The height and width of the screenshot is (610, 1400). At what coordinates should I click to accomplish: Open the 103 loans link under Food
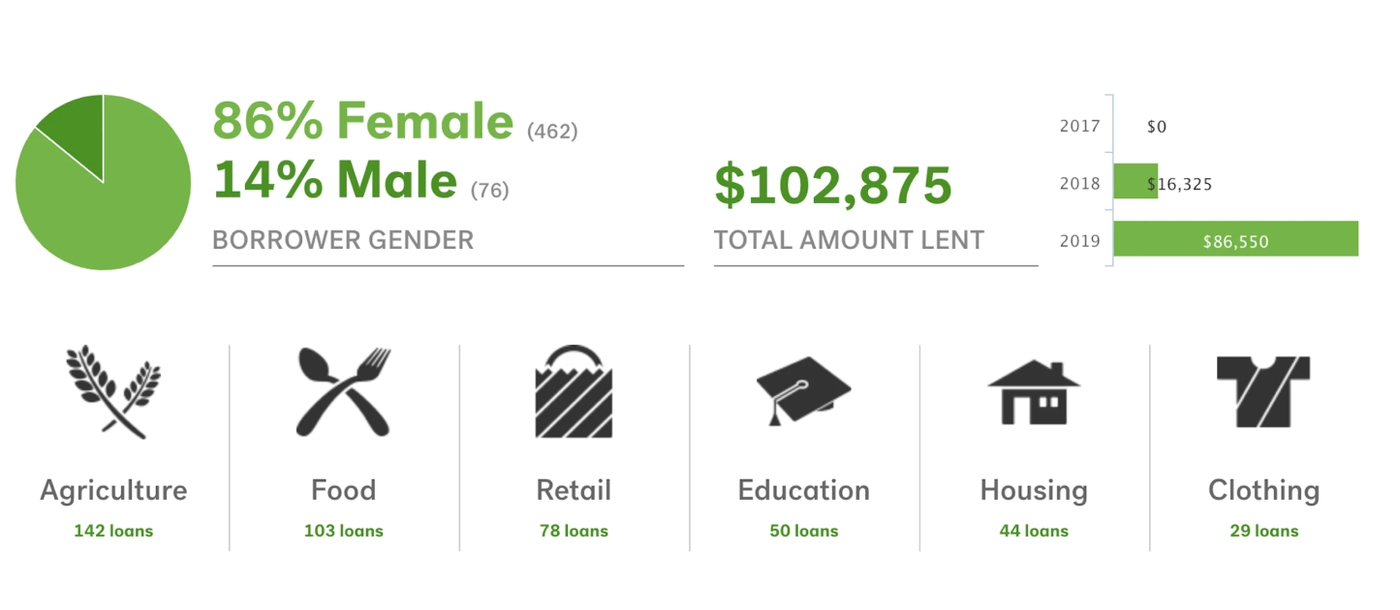coord(343,531)
